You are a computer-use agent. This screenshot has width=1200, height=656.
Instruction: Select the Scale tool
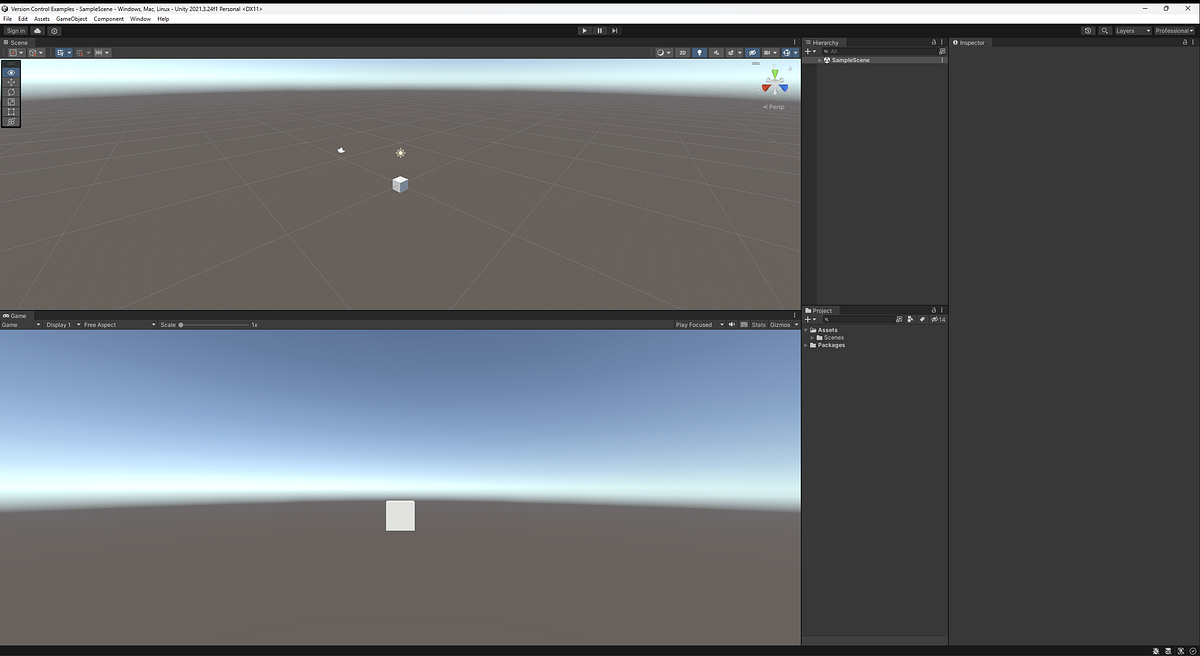click(x=11, y=102)
